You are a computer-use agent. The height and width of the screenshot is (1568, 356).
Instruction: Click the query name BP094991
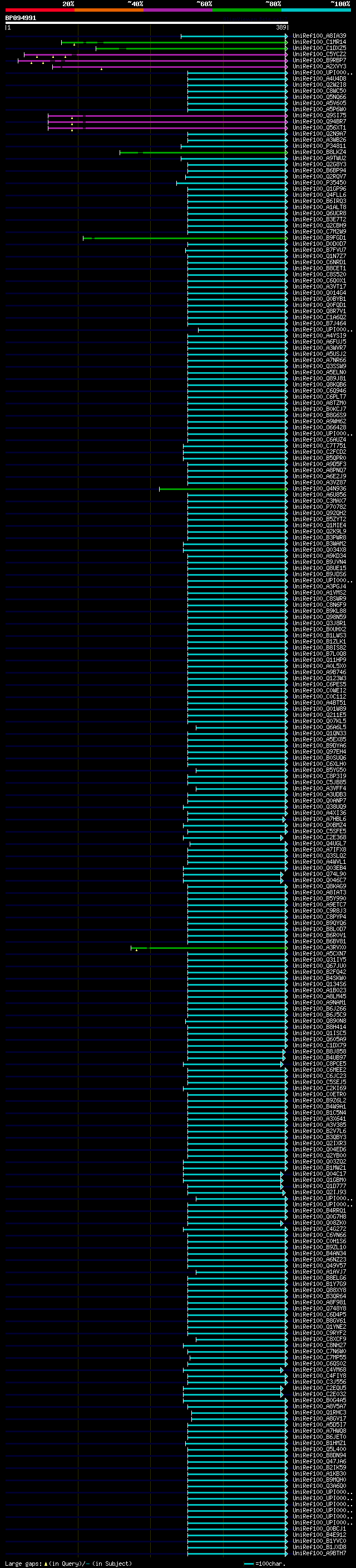[21, 18]
